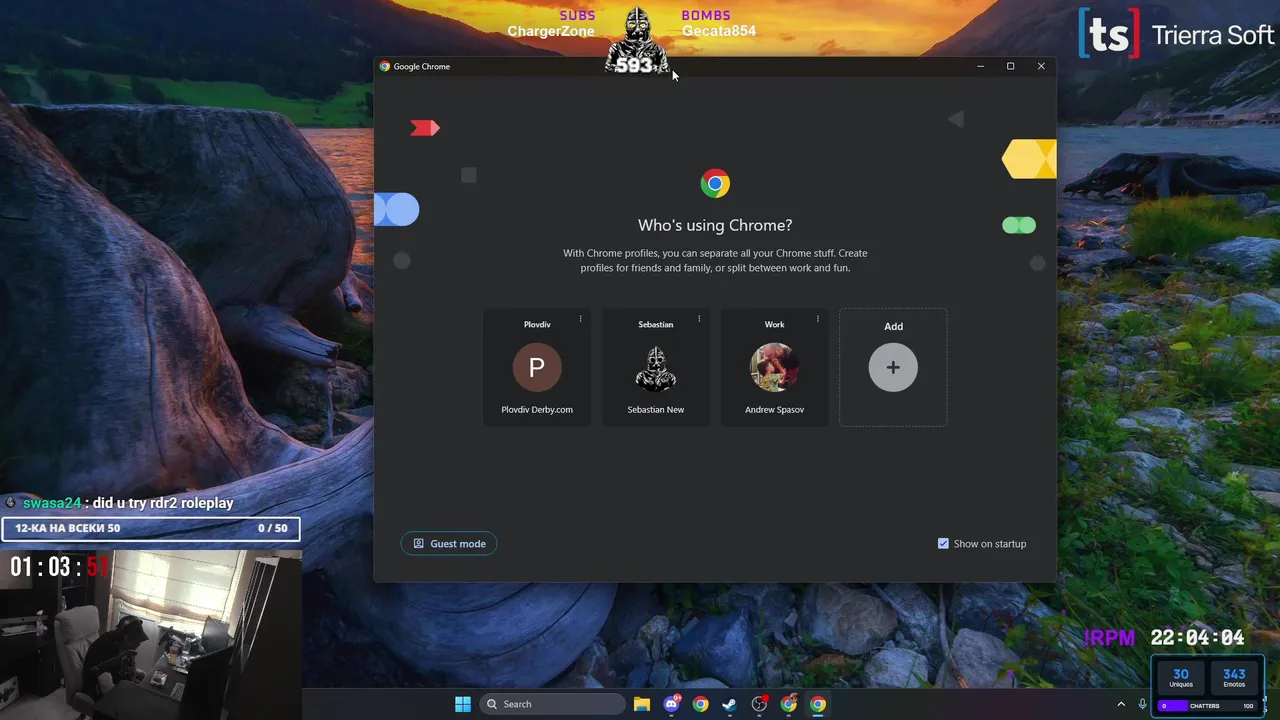The width and height of the screenshot is (1280, 720).
Task: Minimize the Google Chrome window
Action: [x=981, y=66]
